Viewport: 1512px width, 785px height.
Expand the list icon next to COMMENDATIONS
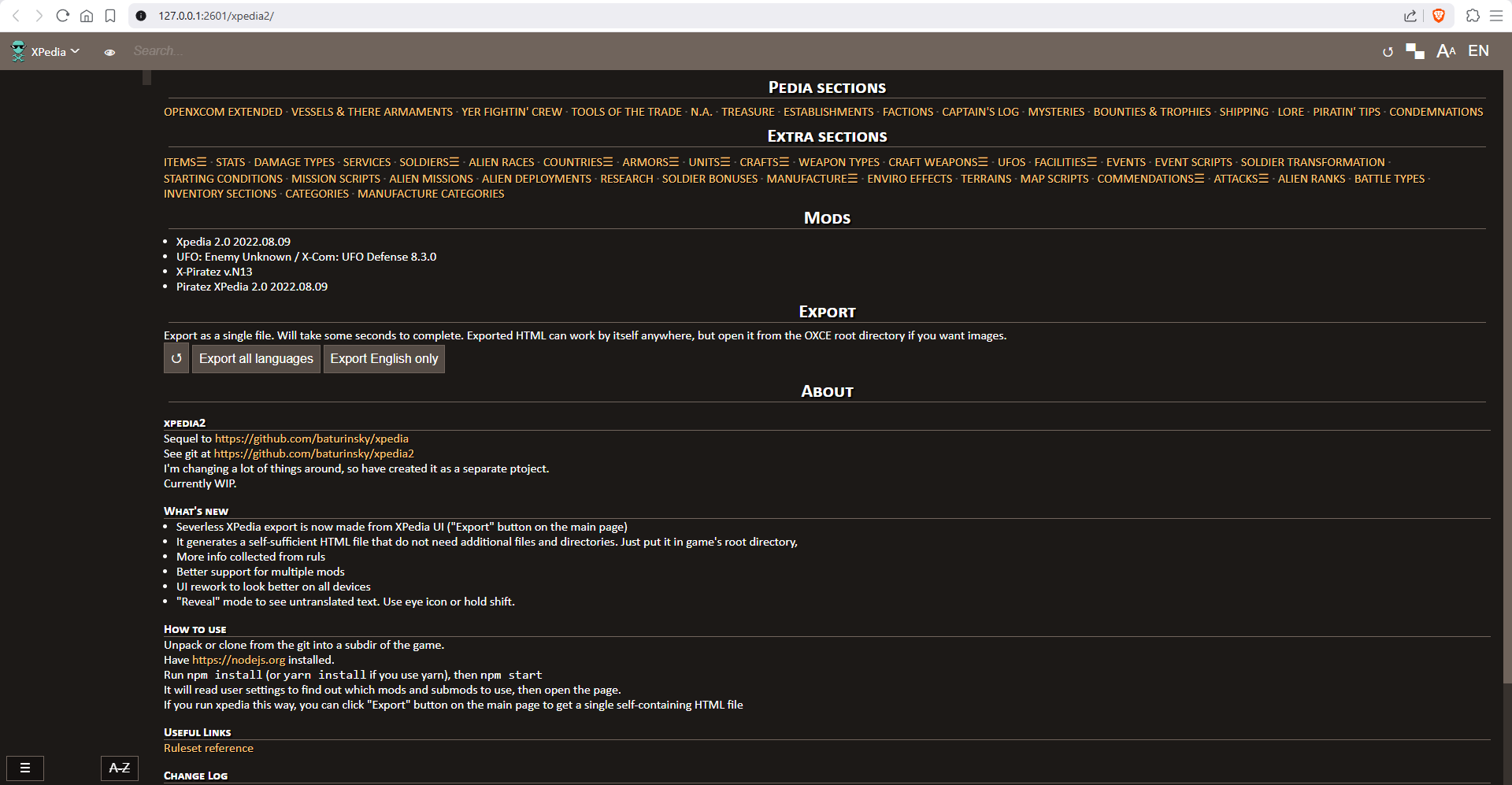pos(1199,179)
